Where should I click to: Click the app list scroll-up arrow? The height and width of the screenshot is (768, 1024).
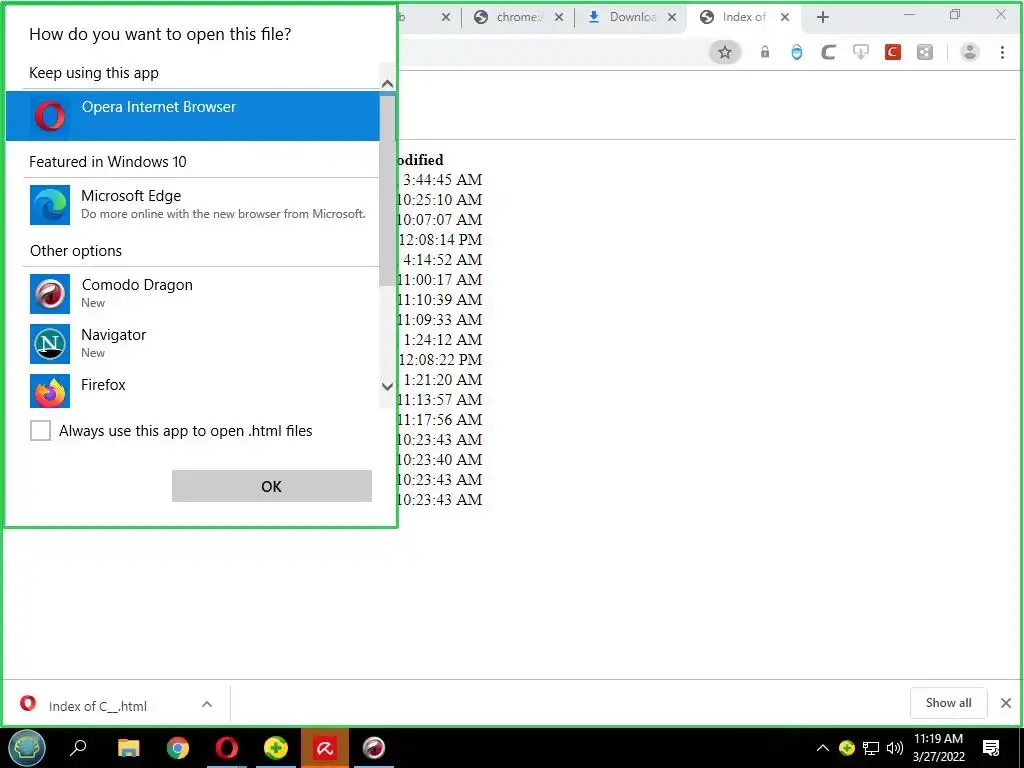click(x=387, y=84)
